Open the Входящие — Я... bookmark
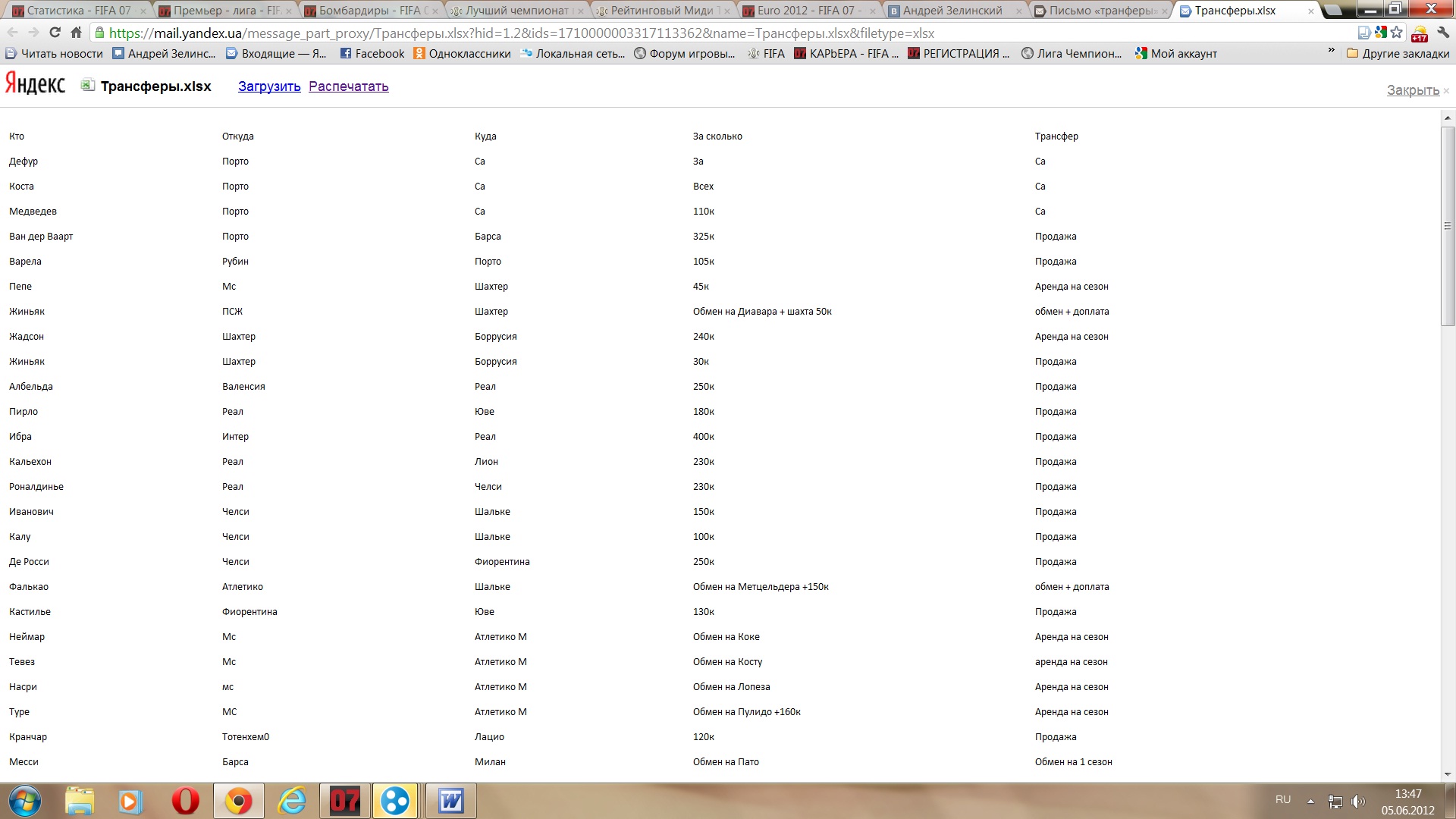 point(276,53)
